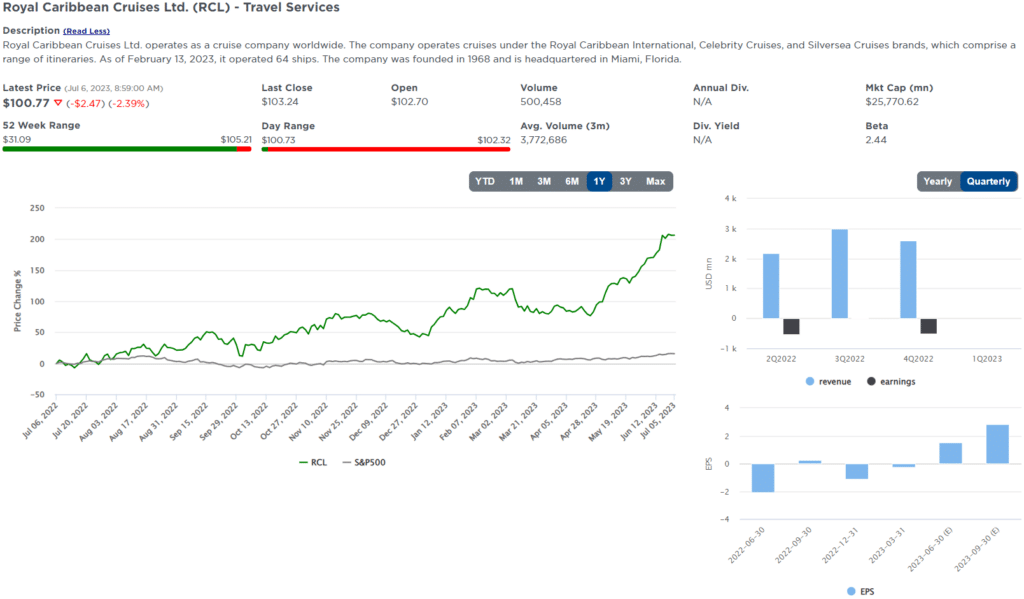The height and width of the screenshot is (599, 1024).
Task: Click the latest price $100.77
Action: click(x=26, y=103)
